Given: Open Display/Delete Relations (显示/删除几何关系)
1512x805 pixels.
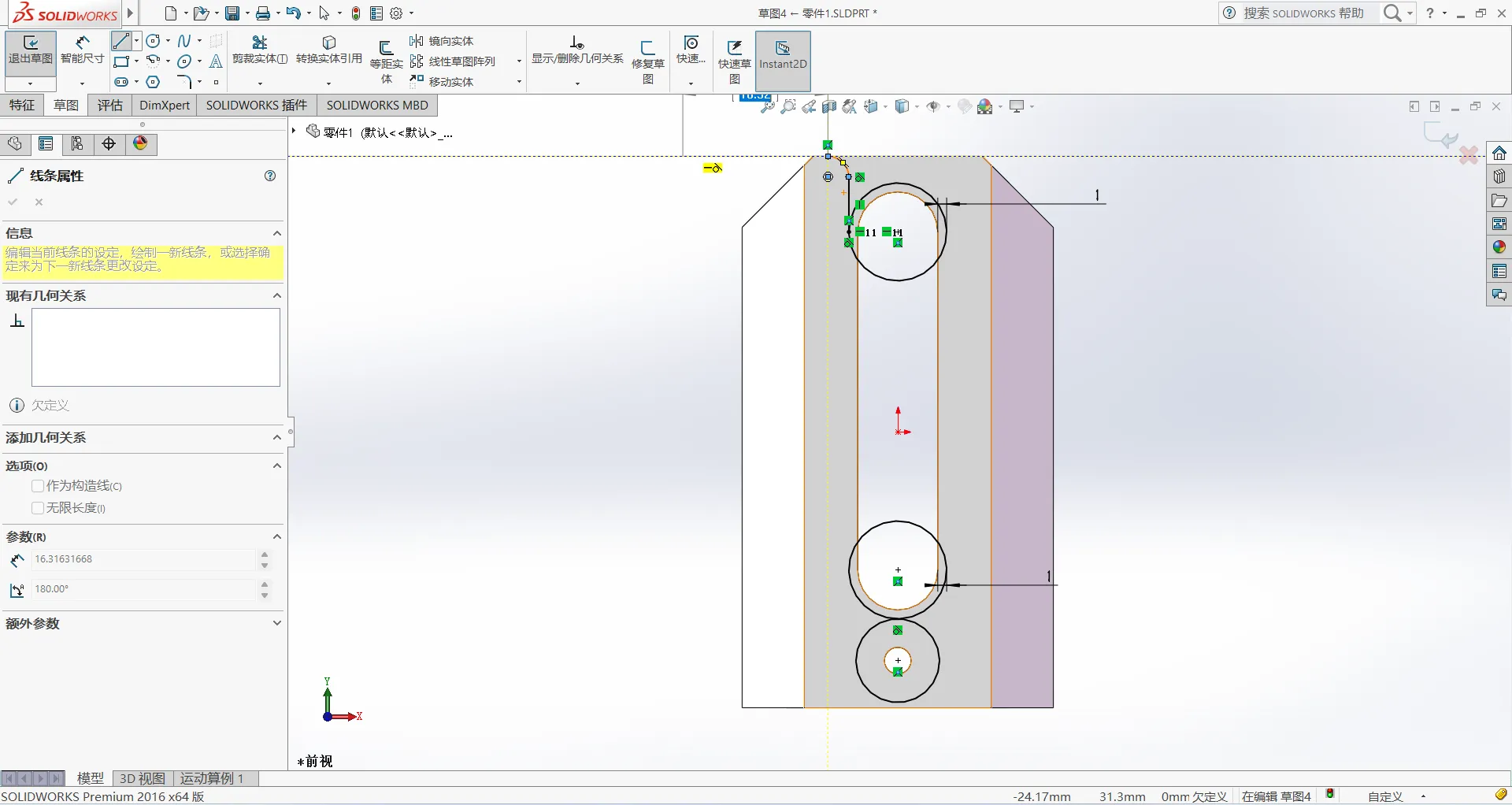Looking at the screenshot, I should coord(576,44).
